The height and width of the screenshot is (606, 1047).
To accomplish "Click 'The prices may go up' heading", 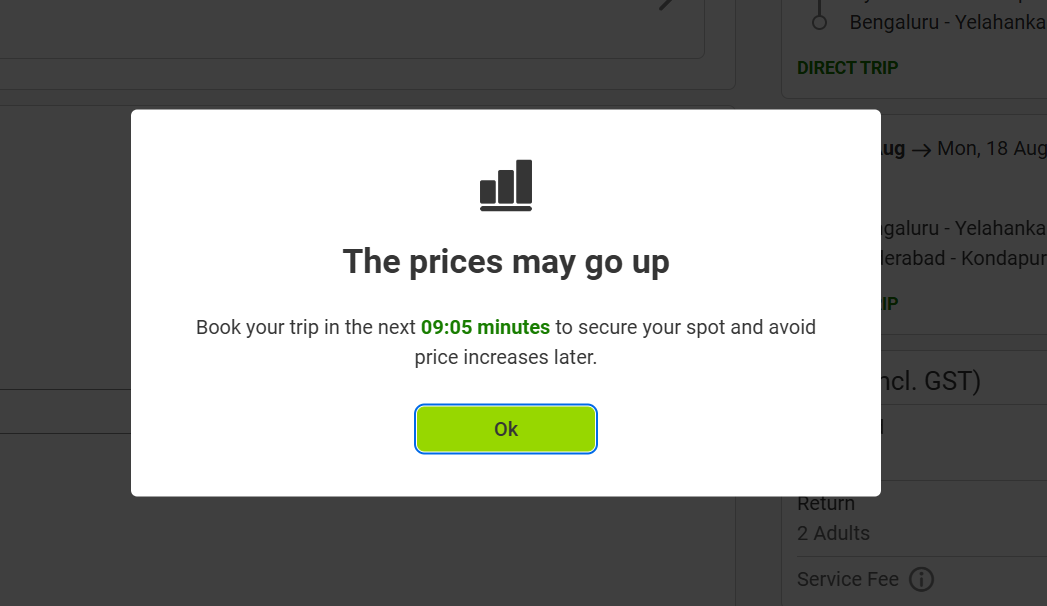I will click(x=506, y=262).
